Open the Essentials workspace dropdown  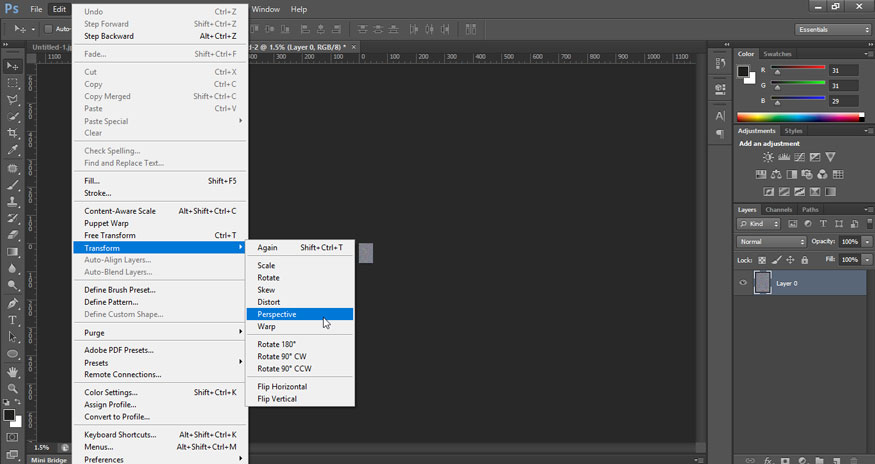point(833,30)
